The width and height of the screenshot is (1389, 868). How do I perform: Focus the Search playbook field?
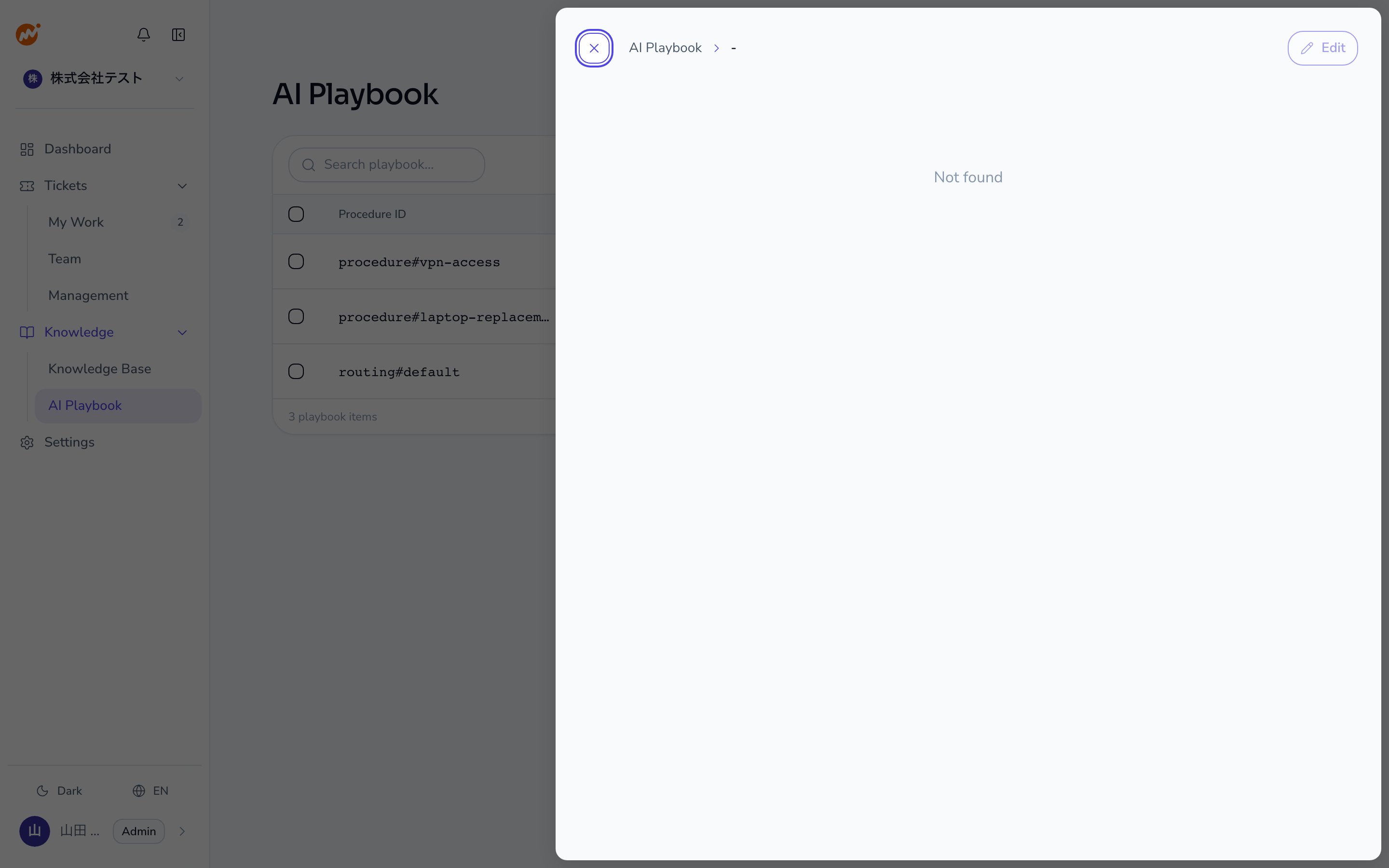387,165
